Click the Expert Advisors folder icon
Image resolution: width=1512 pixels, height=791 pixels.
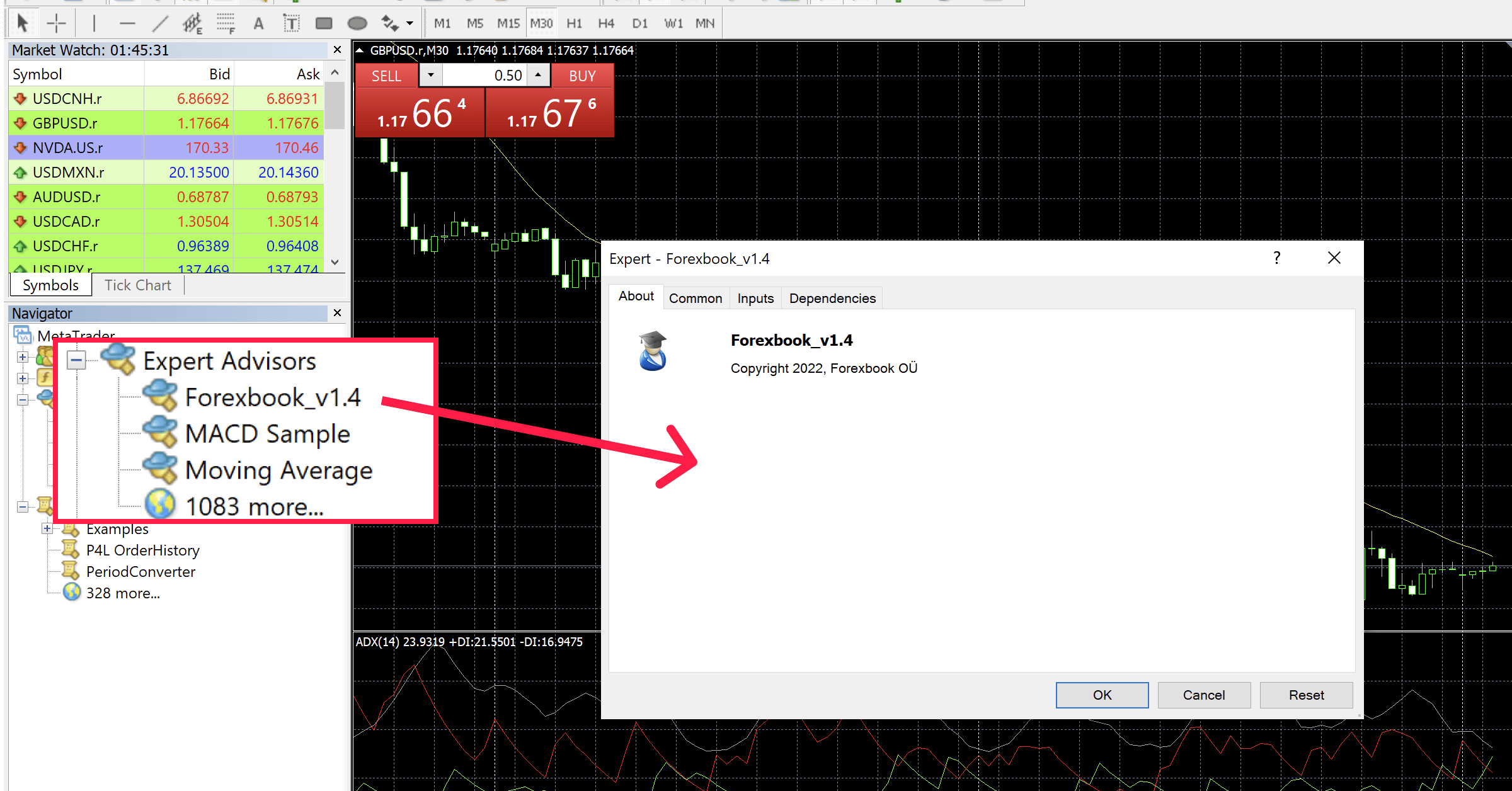(119, 360)
